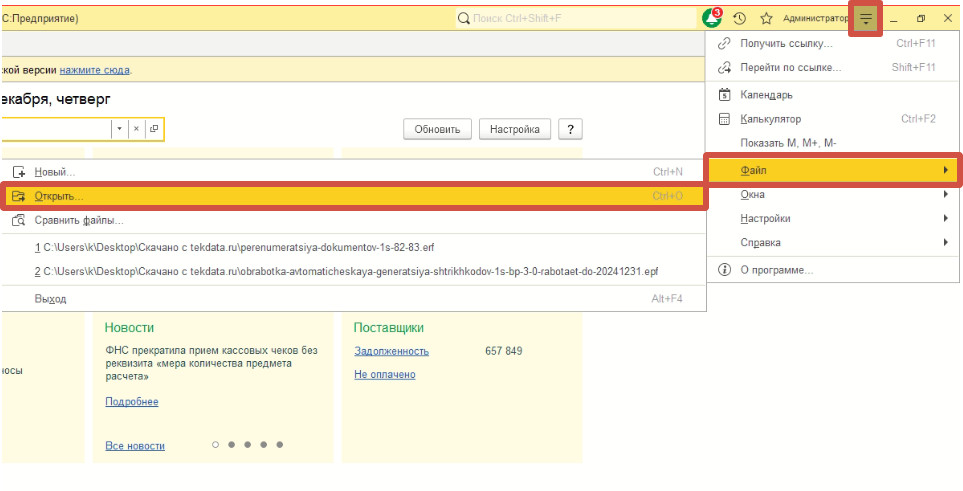Select Получить ссылку menu item
963x491 pixels.
[832, 44]
